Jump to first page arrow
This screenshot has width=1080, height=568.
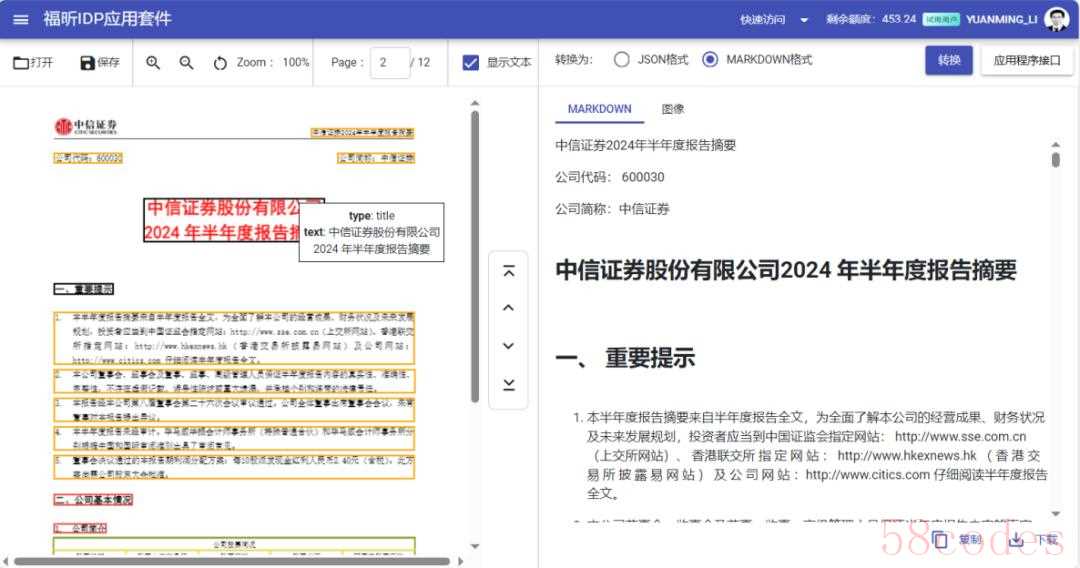(508, 271)
